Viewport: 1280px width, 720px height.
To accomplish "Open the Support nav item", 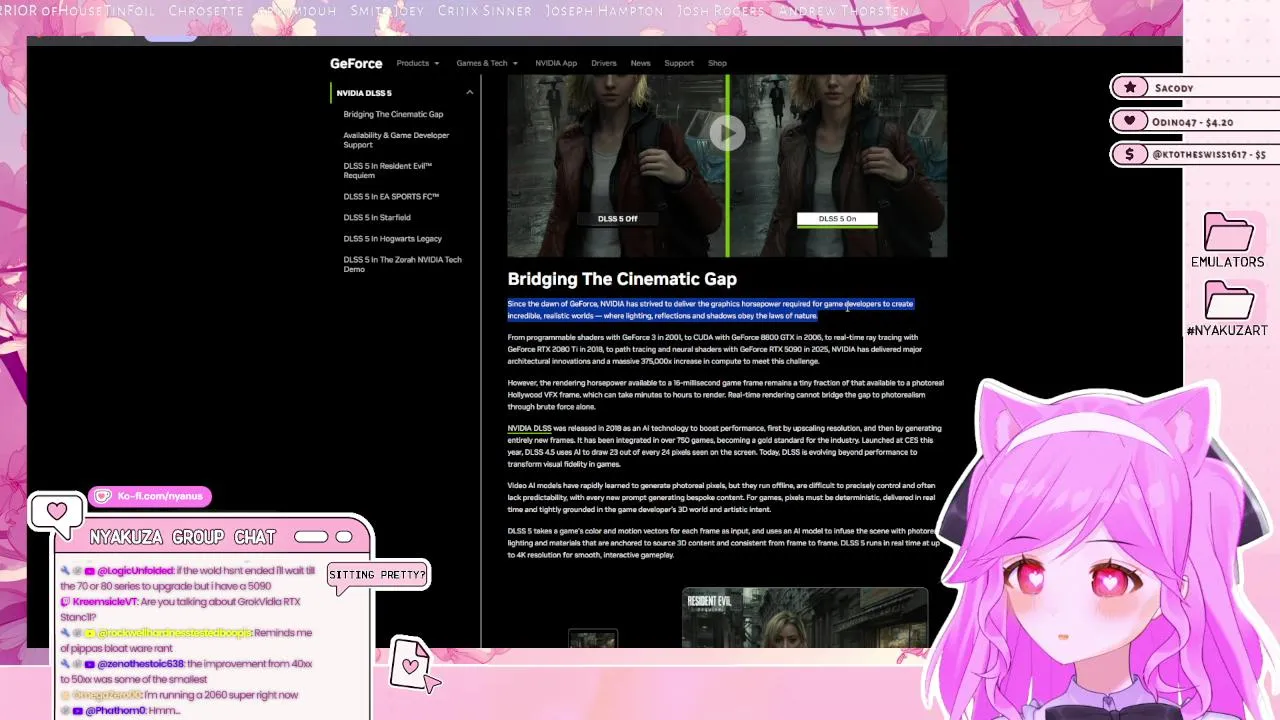I will pos(679,63).
